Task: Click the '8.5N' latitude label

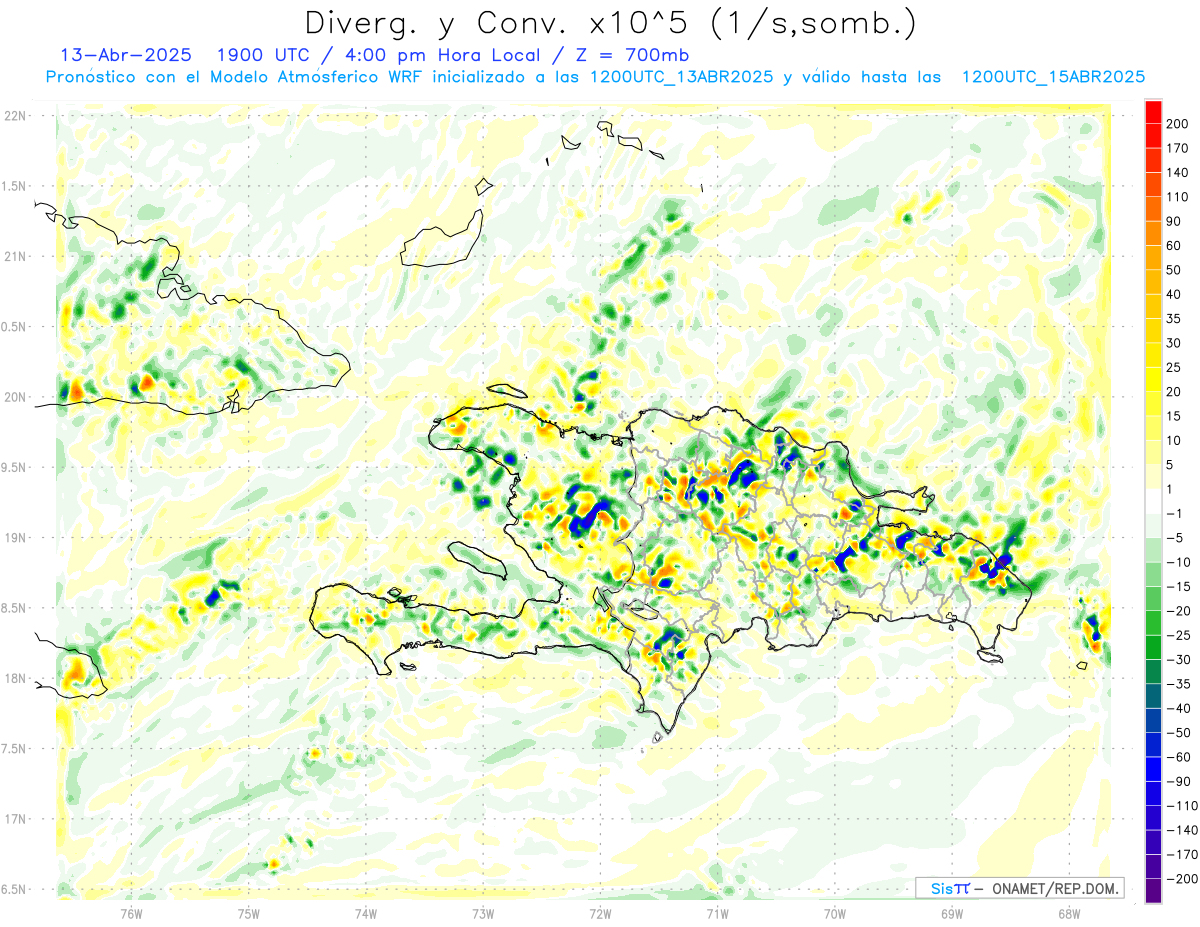Action: (15, 608)
